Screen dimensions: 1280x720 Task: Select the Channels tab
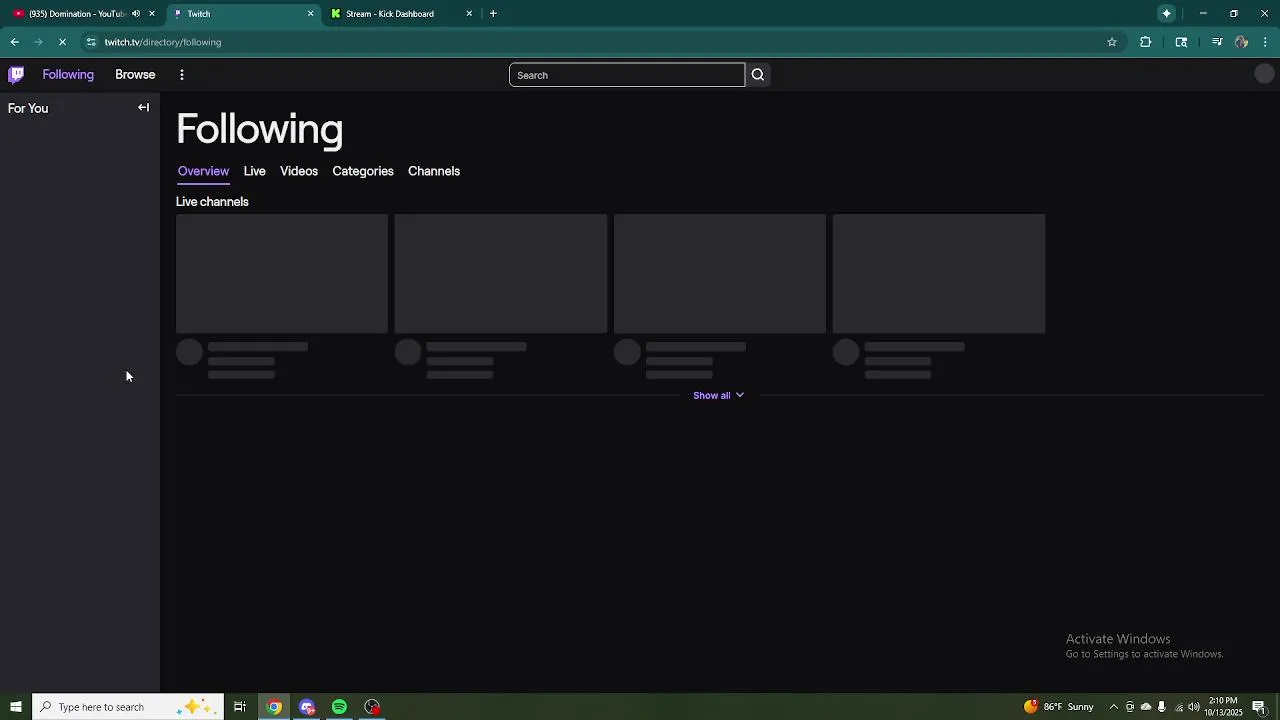(x=434, y=171)
